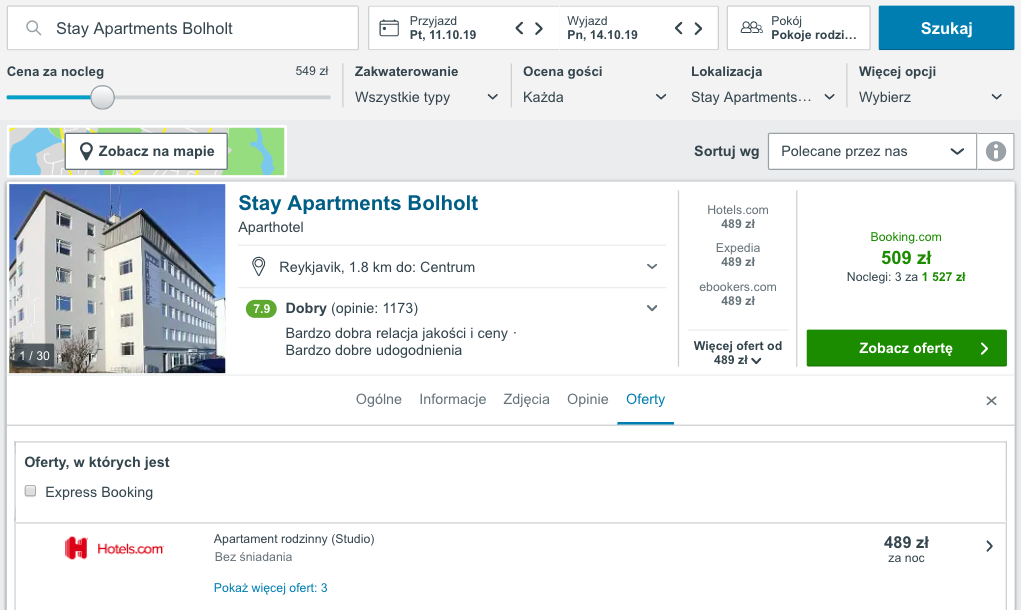Image resolution: width=1021 pixels, height=610 pixels.
Task: Click the price per night slider handle
Action: click(102, 98)
